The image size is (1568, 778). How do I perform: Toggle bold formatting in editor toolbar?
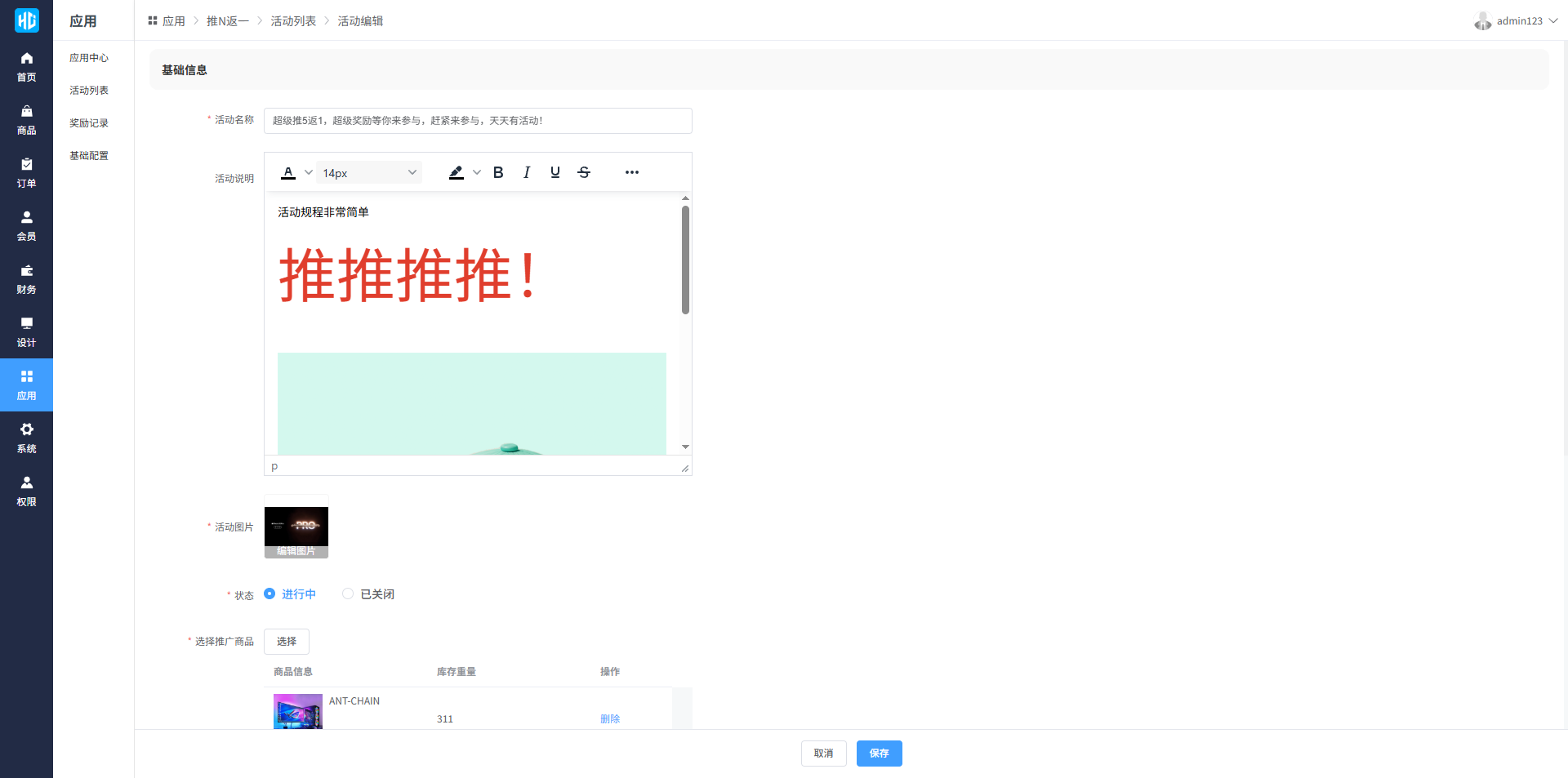[x=498, y=172]
